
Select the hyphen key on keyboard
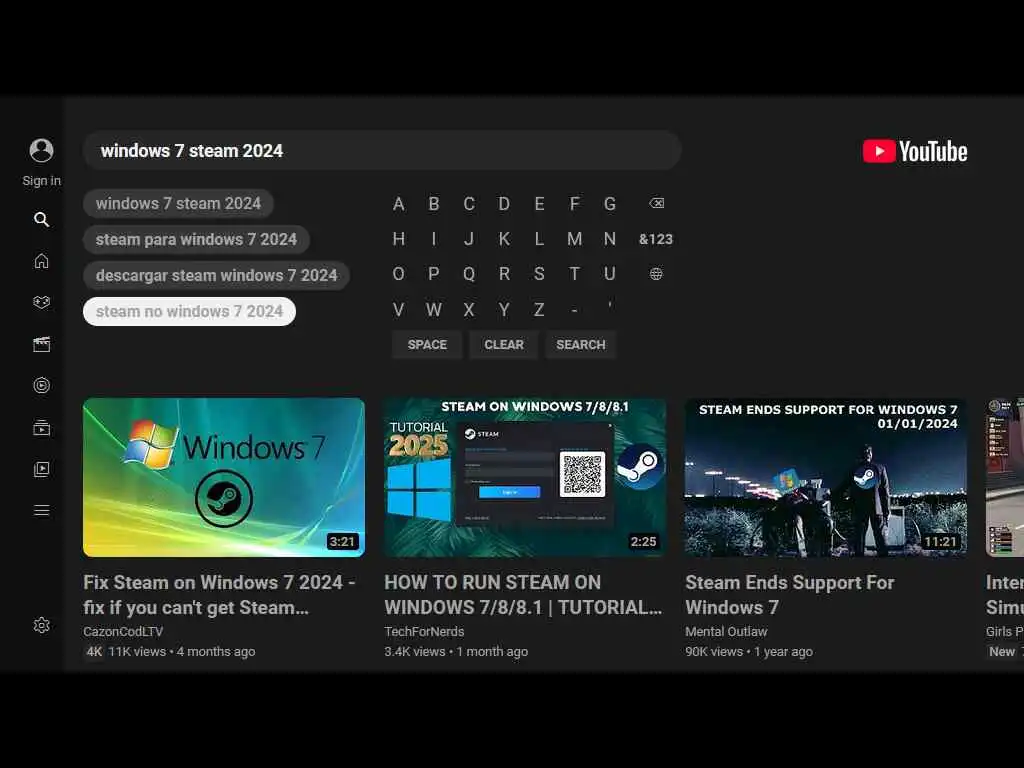[x=574, y=310]
